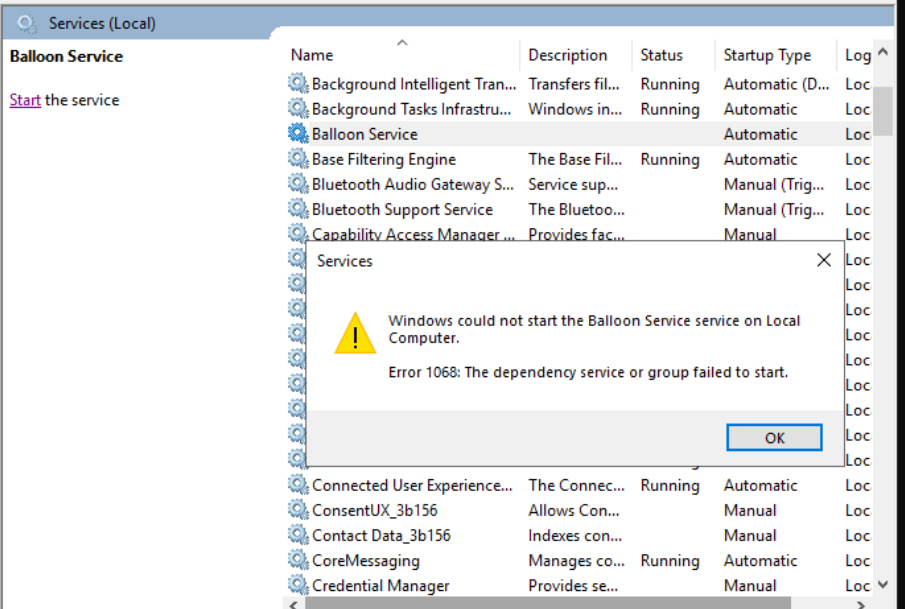Click the Balloon Service gear icon
This screenshot has height=609, width=905.
point(298,134)
